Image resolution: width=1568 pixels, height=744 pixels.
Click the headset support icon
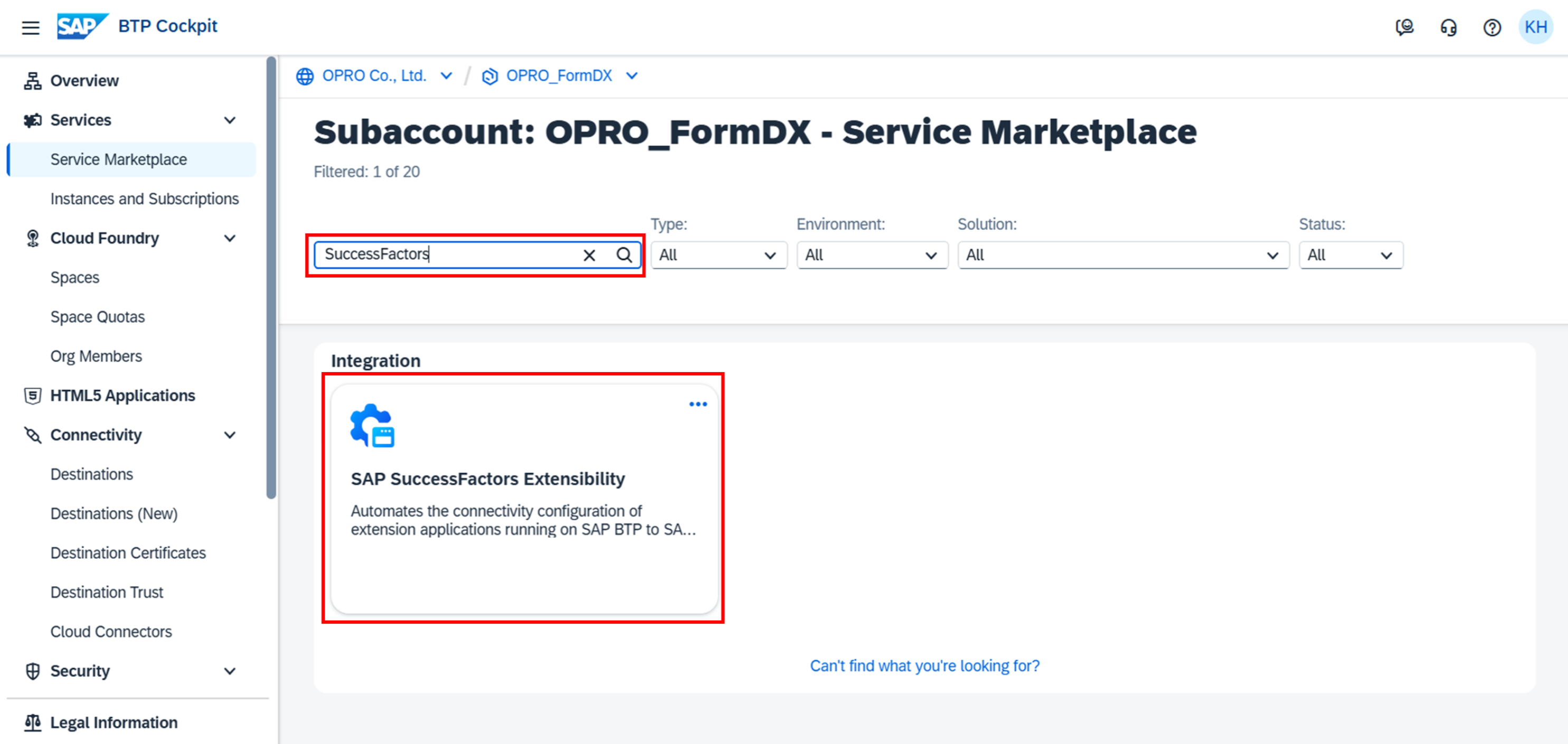click(1448, 27)
